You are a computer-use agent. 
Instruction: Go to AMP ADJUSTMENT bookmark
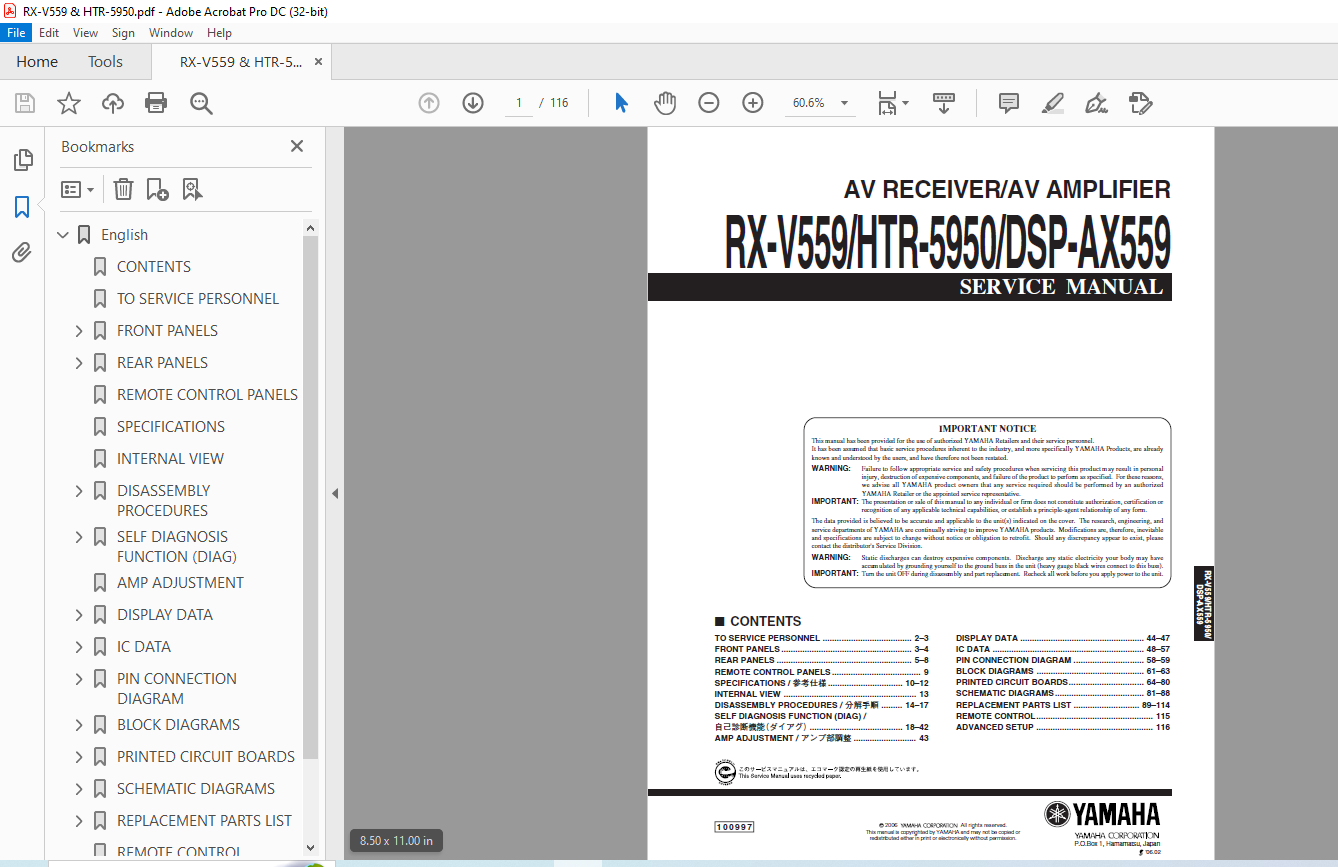pyautogui.click(x=180, y=583)
